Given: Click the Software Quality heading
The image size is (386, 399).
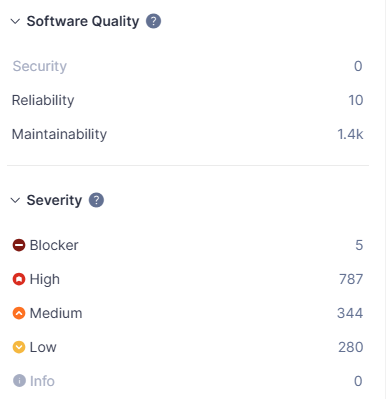Looking at the screenshot, I should pos(83,21).
